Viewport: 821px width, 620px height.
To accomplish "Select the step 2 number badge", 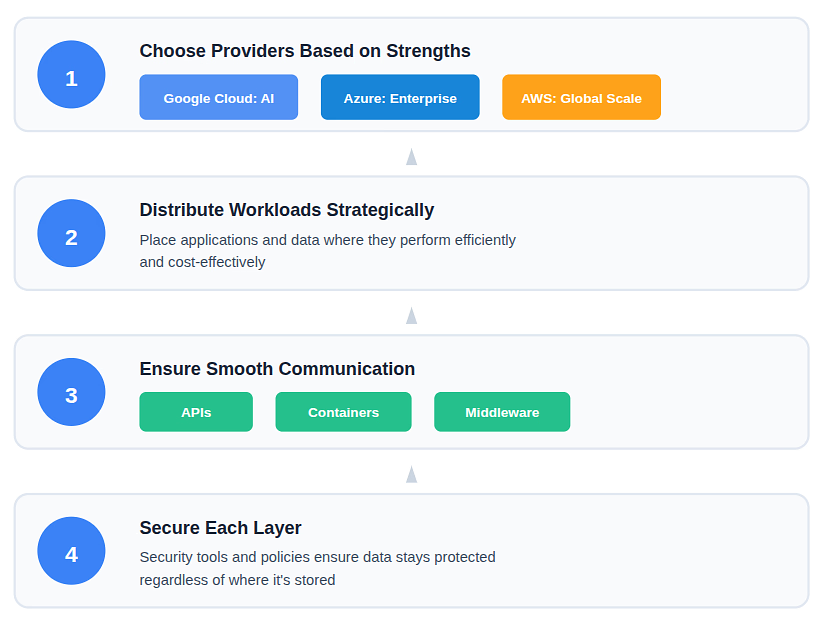I will (71, 233).
